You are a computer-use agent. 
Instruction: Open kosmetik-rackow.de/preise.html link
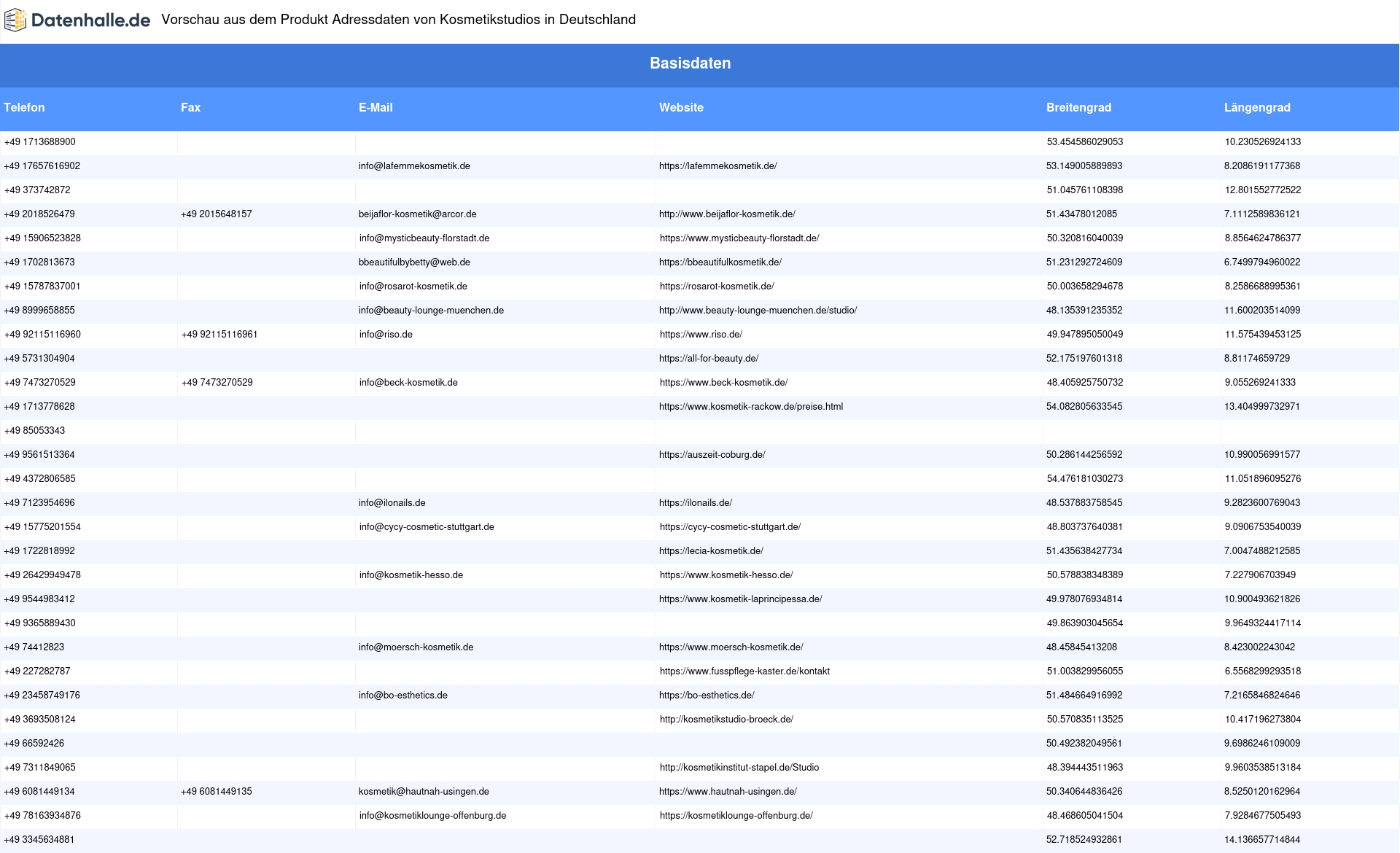751,407
